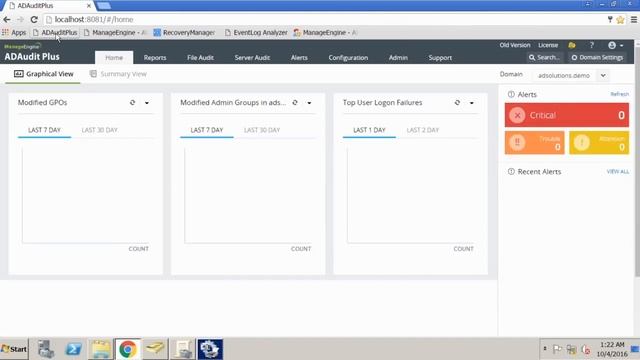Click VIEW ALL recent alerts
The height and width of the screenshot is (360, 640).
pyautogui.click(x=618, y=171)
